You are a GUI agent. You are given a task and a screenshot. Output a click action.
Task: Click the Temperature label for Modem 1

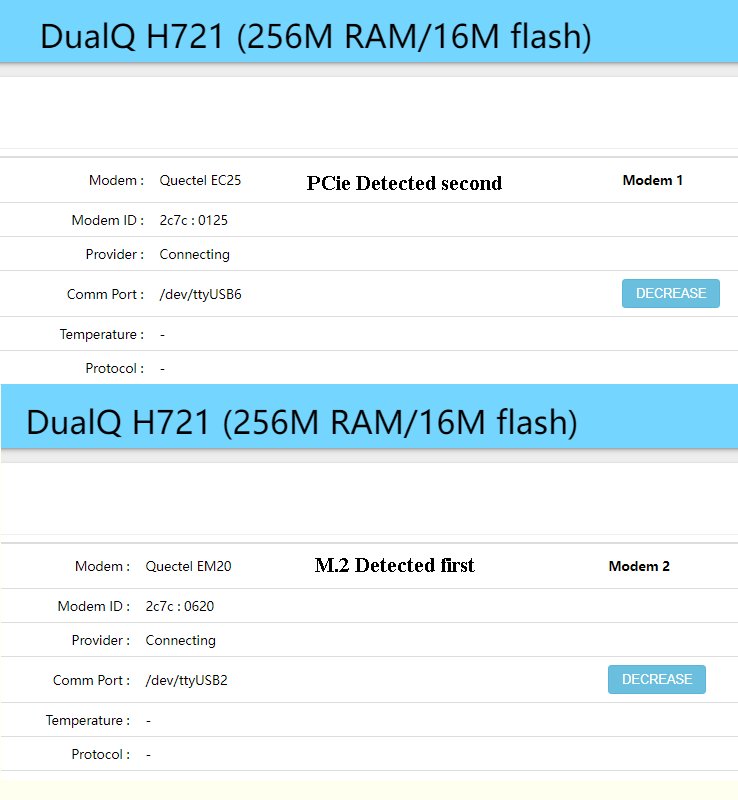coord(102,334)
